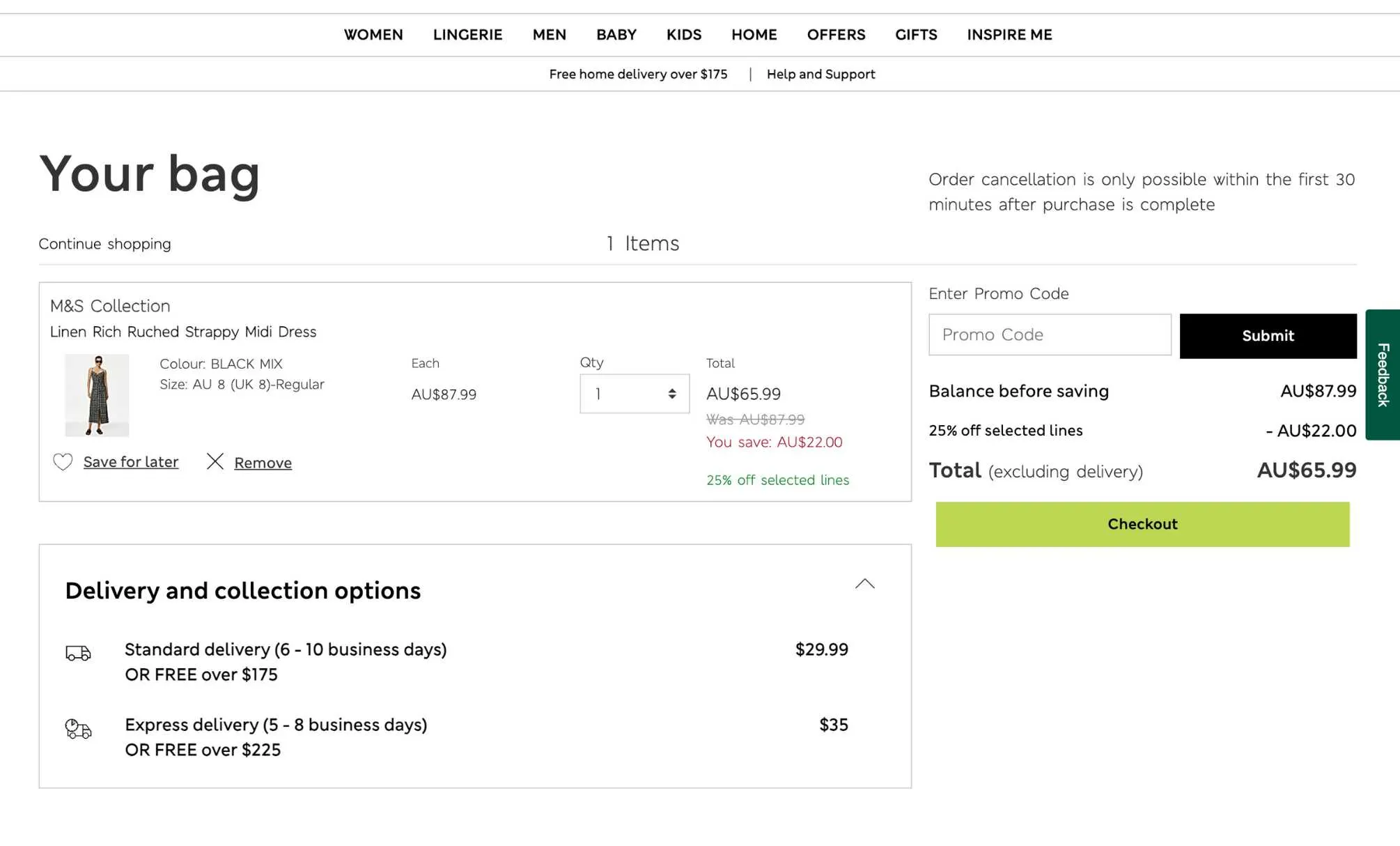The image size is (1400, 846).
Task: Click the heart Save for later icon
Action: point(63,462)
